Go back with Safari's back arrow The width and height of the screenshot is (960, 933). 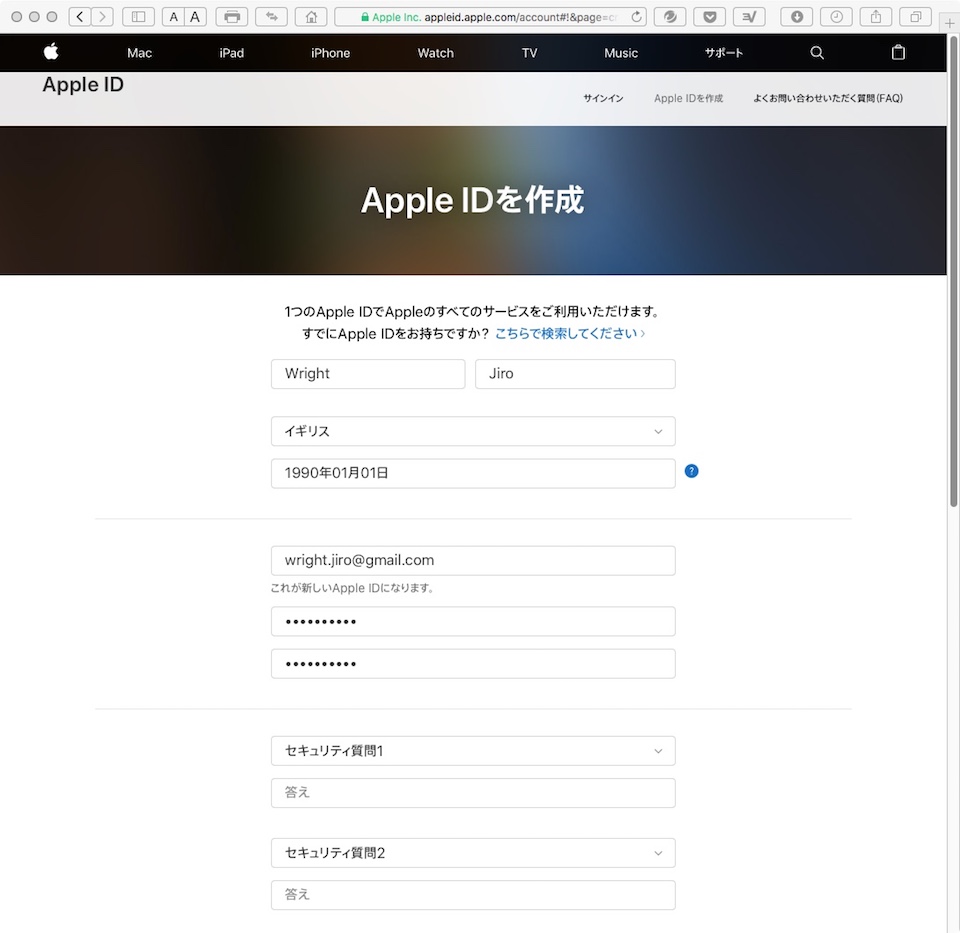pos(80,17)
